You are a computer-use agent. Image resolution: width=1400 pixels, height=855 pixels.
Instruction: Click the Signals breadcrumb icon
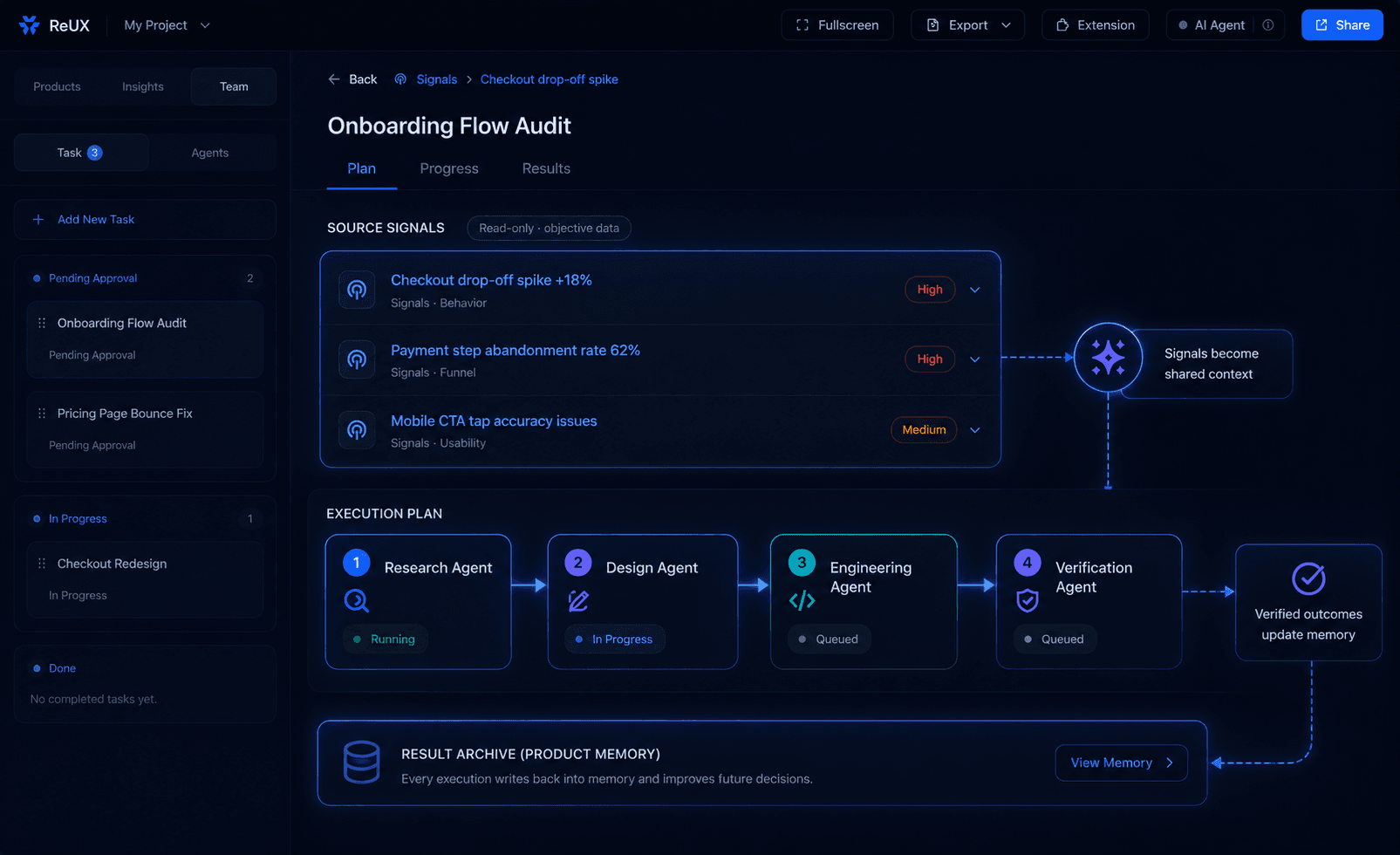(x=400, y=79)
